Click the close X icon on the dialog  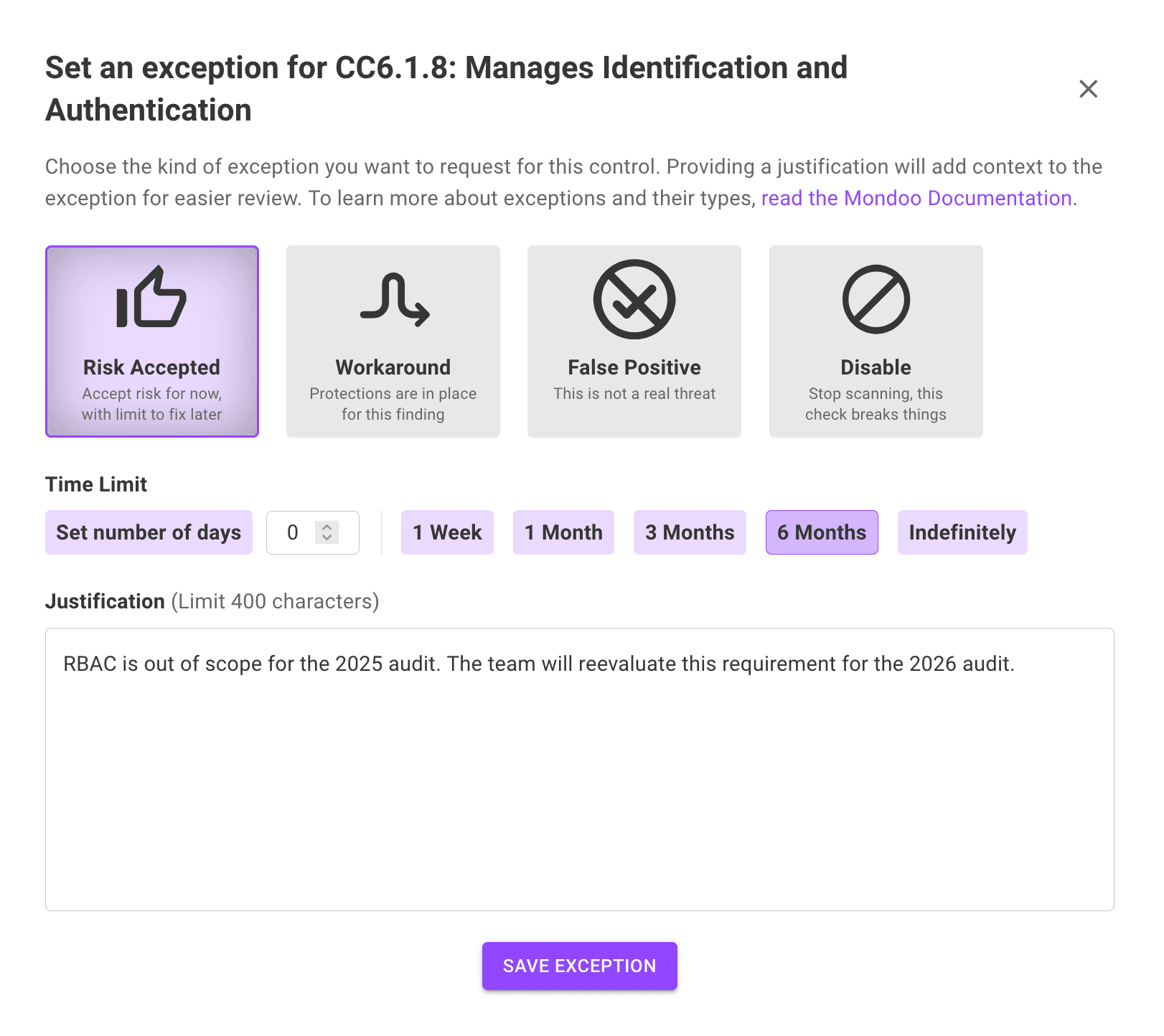click(1088, 89)
